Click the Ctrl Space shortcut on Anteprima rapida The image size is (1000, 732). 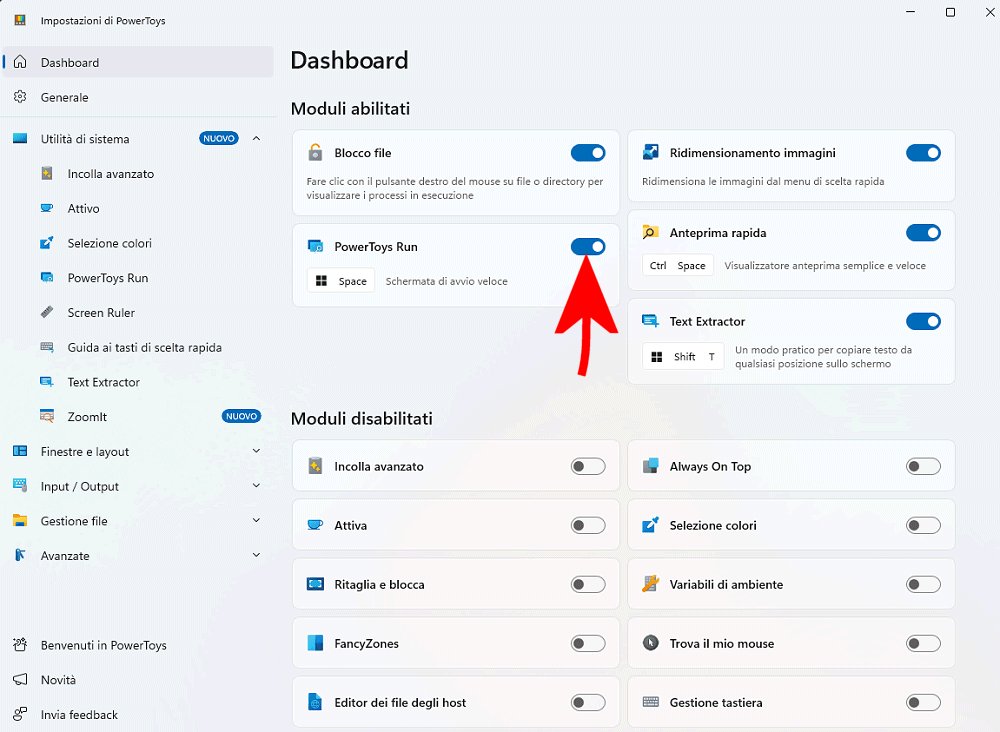click(678, 265)
